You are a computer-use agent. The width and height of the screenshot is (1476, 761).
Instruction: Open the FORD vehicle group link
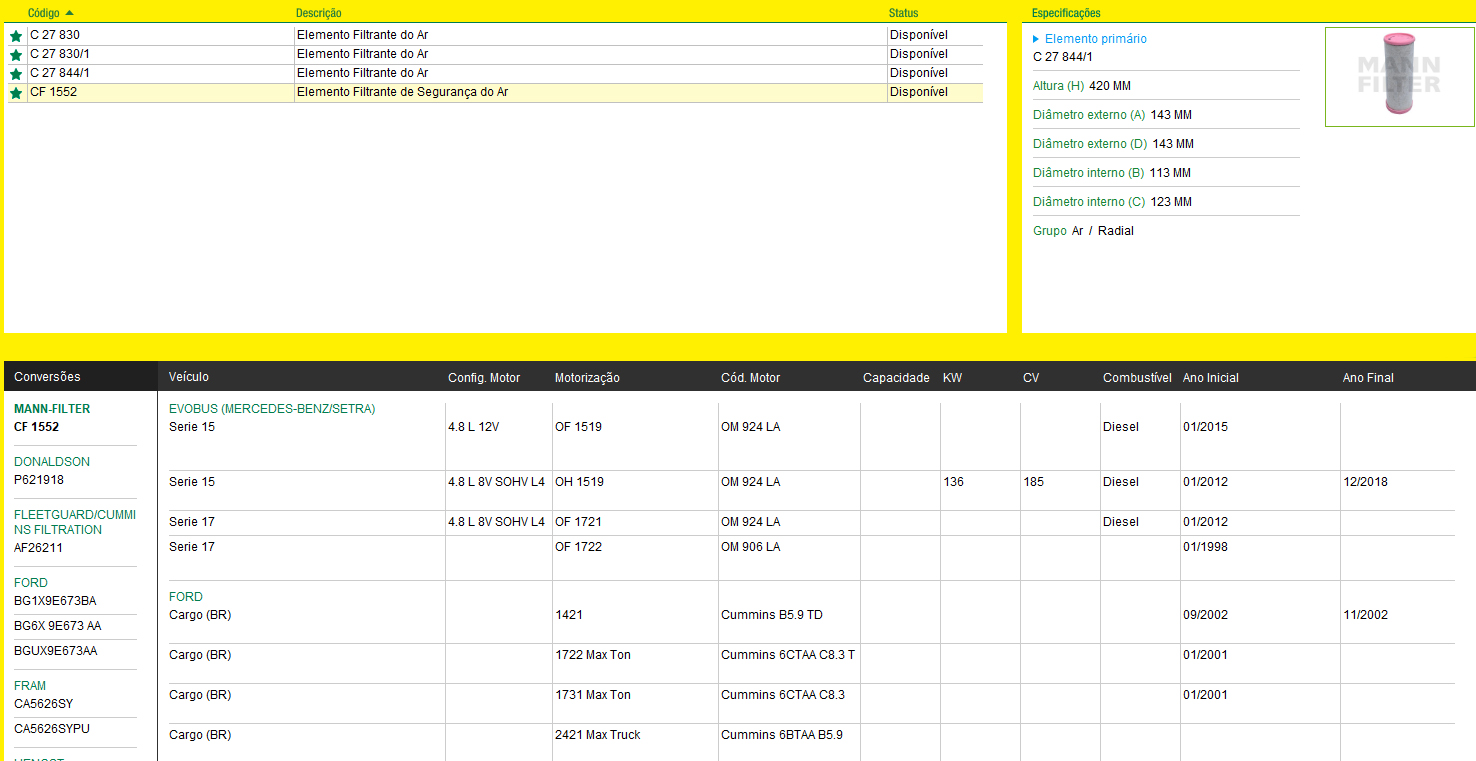tap(186, 597)
